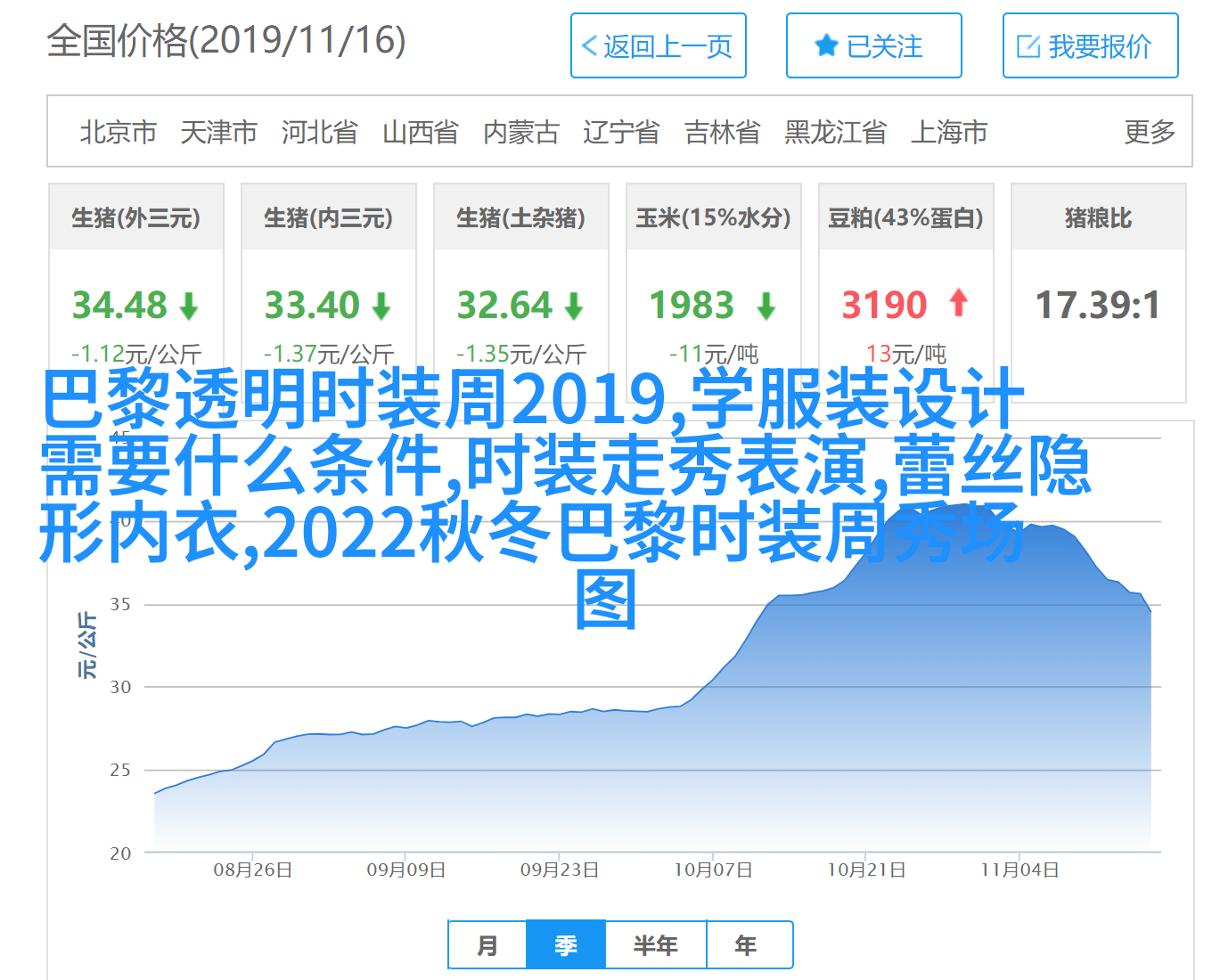This screenshot has width=1212, height=980.
Task: Click the 10月21日 axis label
Action: pyautogui.click(x=866, y=870)
